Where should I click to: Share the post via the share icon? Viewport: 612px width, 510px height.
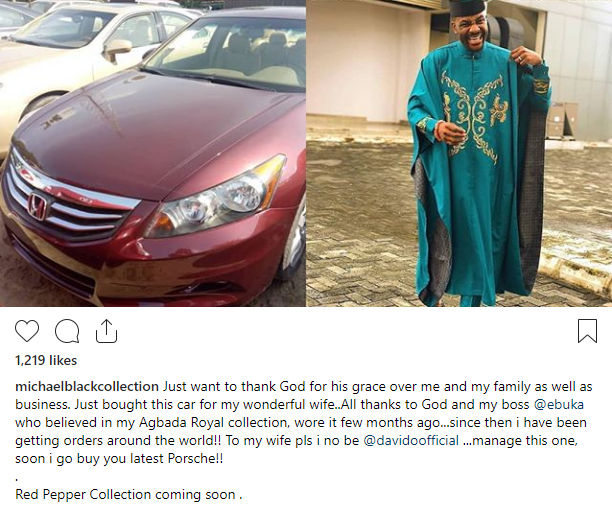coord(106,331)
